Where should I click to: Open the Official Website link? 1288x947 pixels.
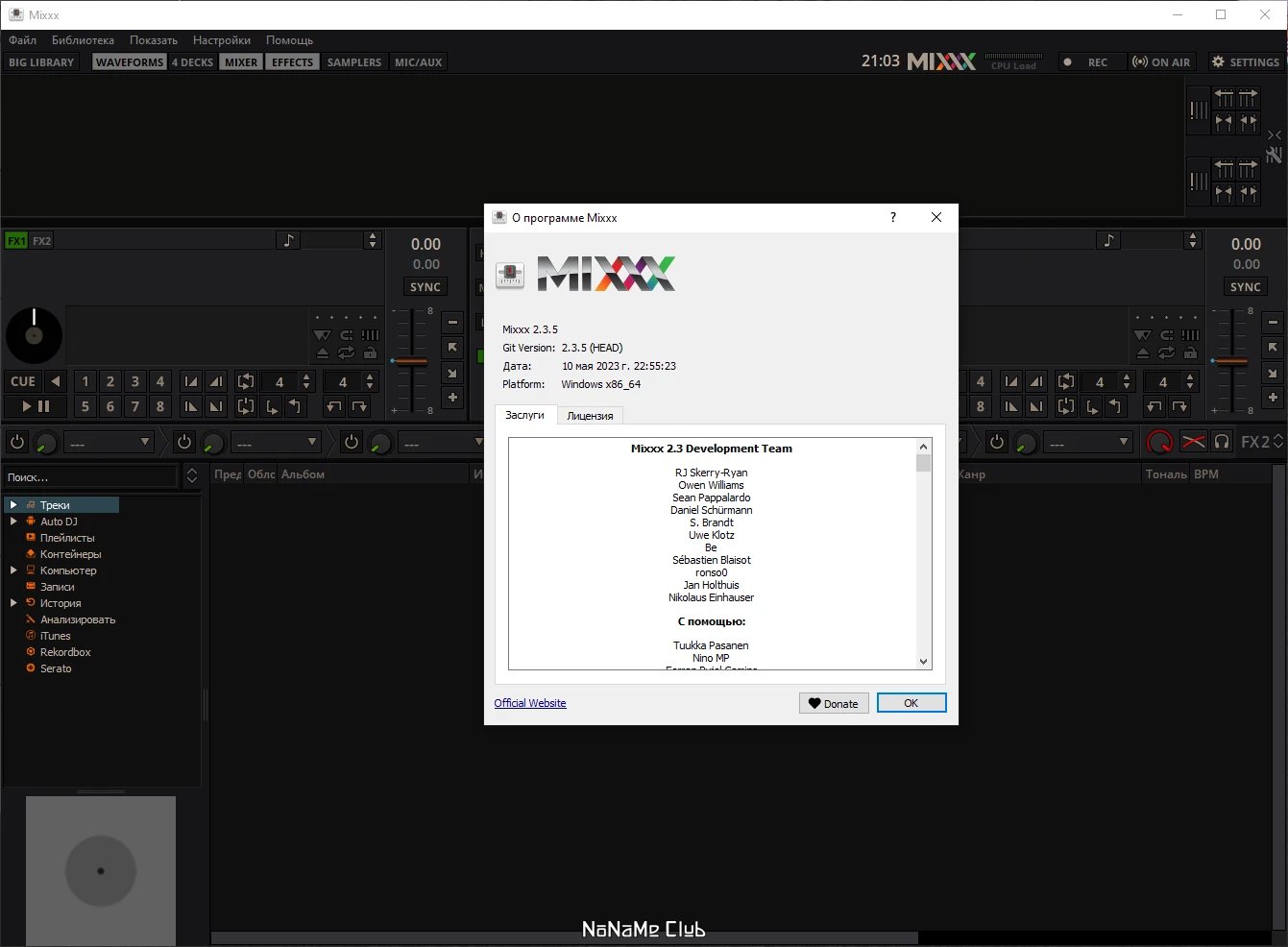[530, 703]
